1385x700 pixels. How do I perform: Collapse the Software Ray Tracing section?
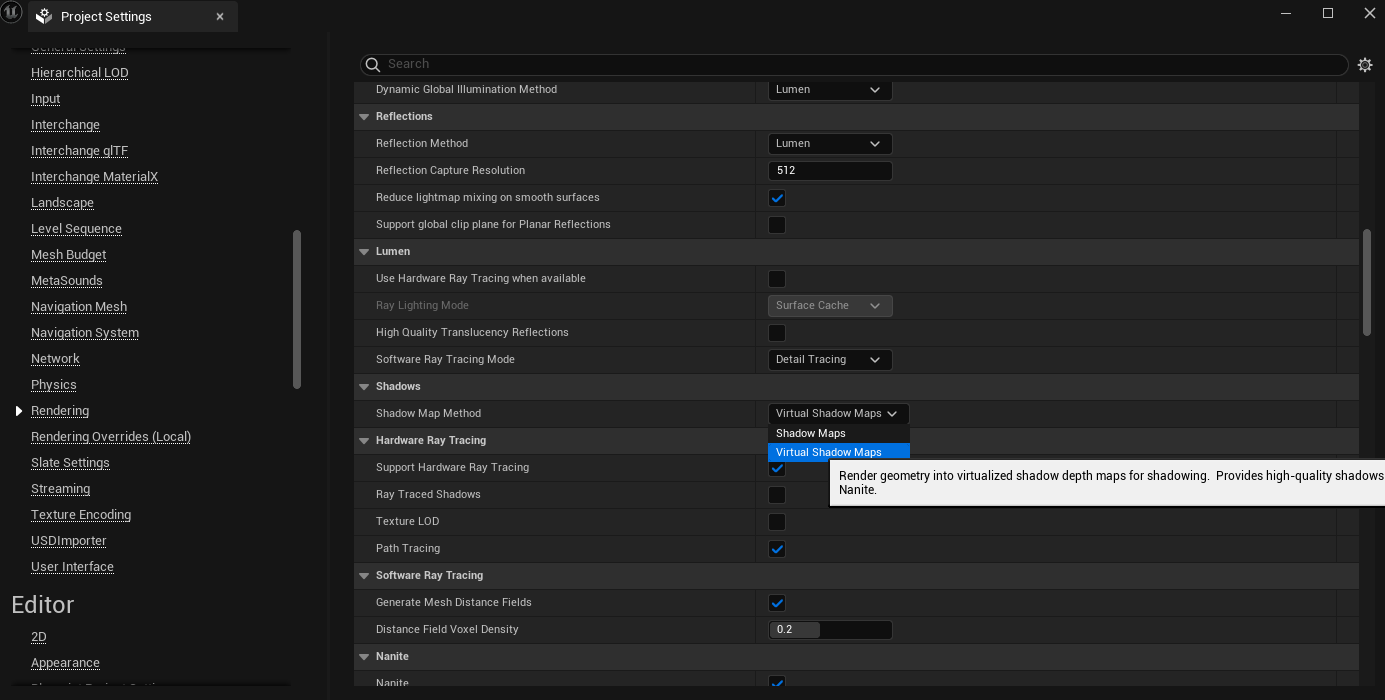click(x=364, y=576)
